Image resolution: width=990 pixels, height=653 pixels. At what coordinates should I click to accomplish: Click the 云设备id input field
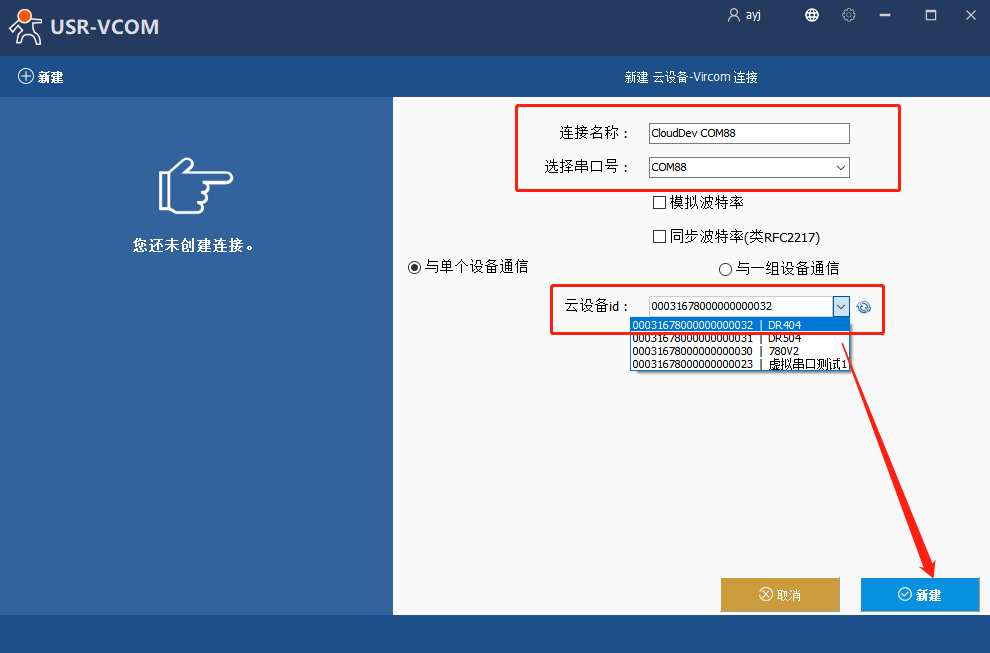[741, 306]
